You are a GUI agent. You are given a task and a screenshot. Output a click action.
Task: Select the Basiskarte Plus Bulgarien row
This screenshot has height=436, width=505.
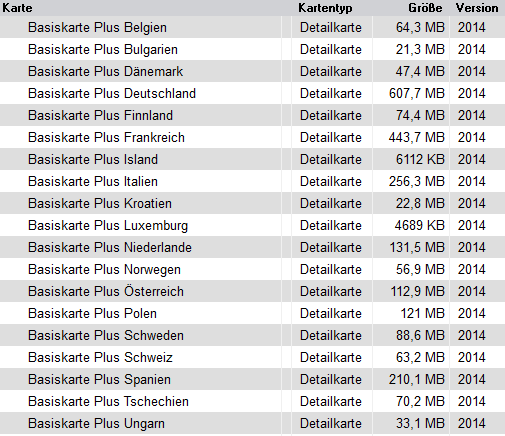252,49
